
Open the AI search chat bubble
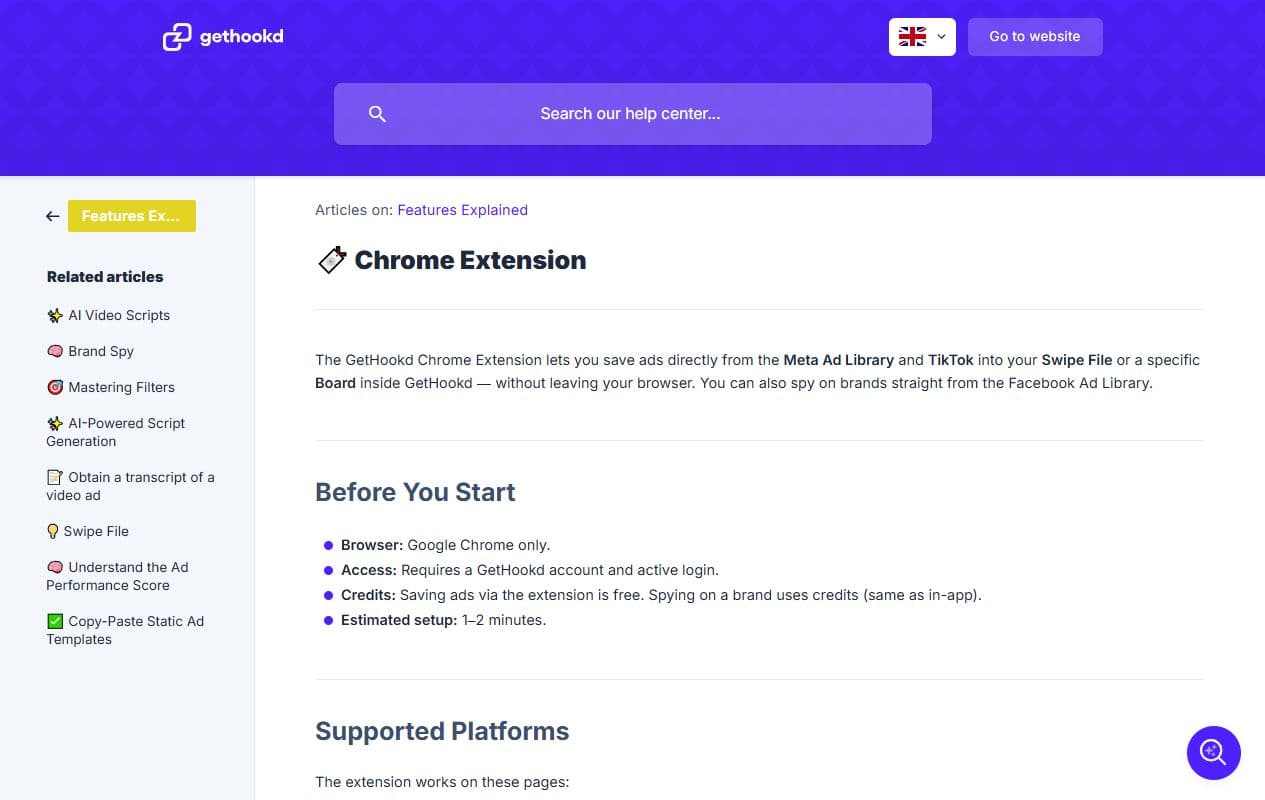pos(1213,753)
